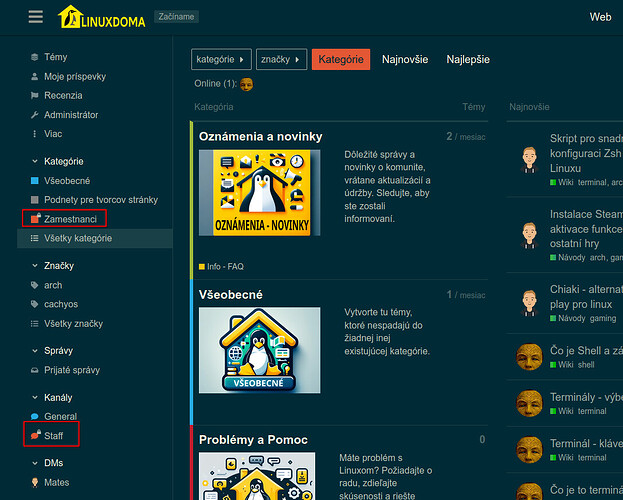Open the Web link in the header
Viewport: 623px width, 500px height.
pos(600,17)
